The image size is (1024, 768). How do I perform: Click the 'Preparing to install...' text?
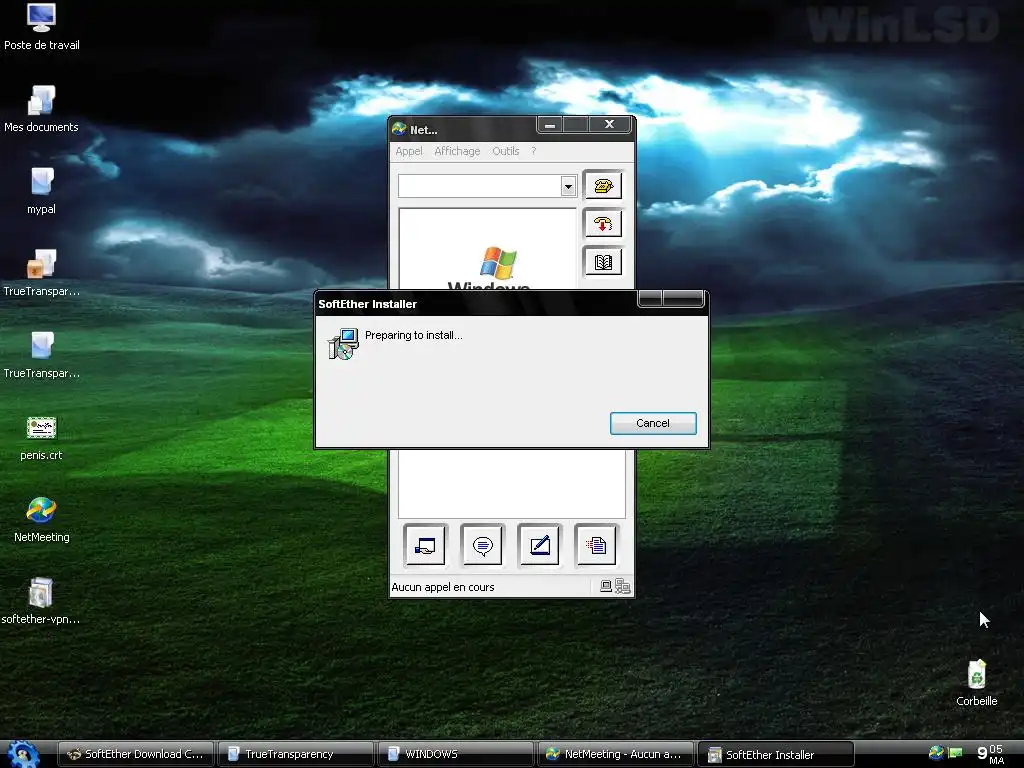(x=413, y=335)
